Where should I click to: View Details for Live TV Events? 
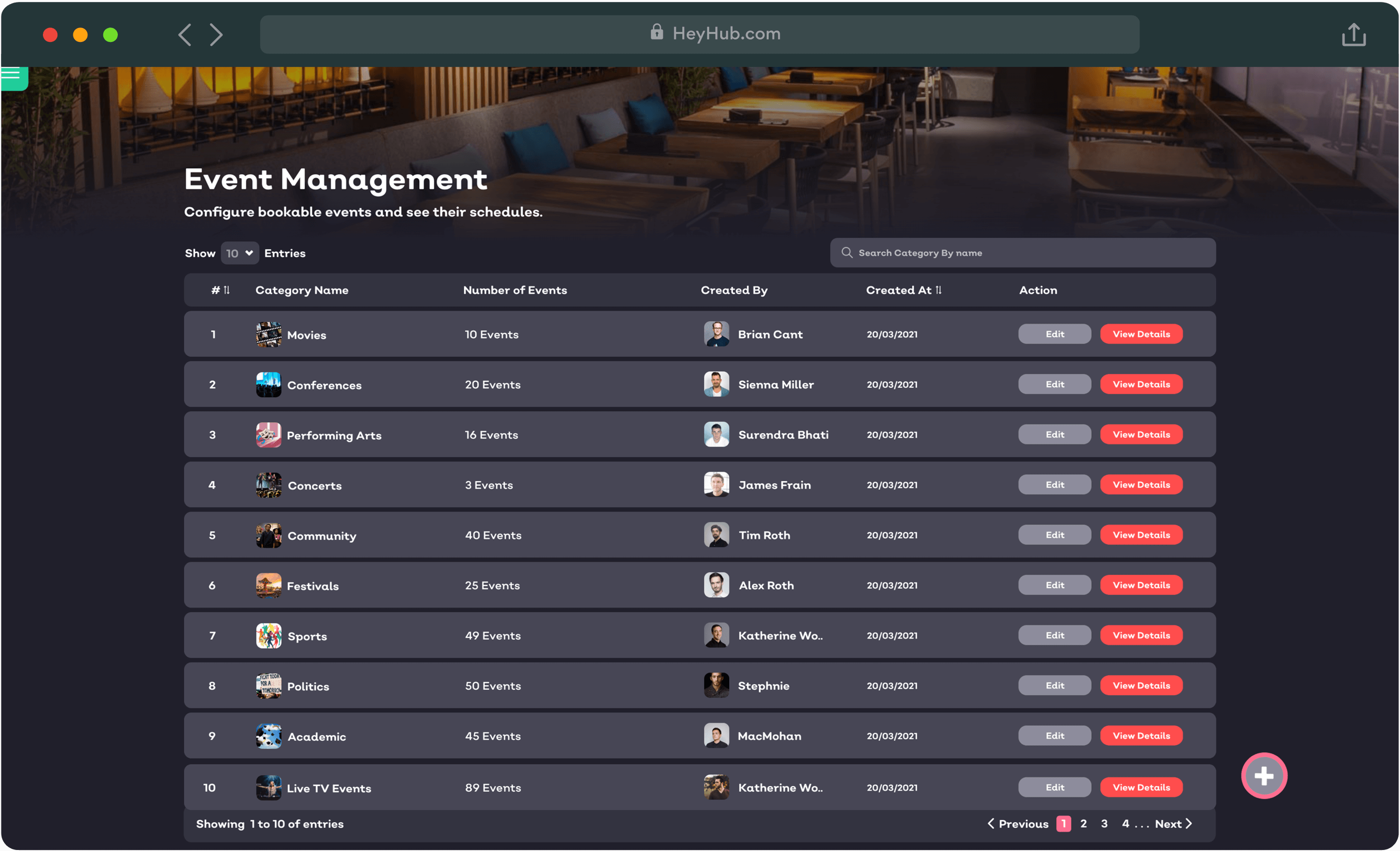pyautogui.click(x=1141, y=787)
